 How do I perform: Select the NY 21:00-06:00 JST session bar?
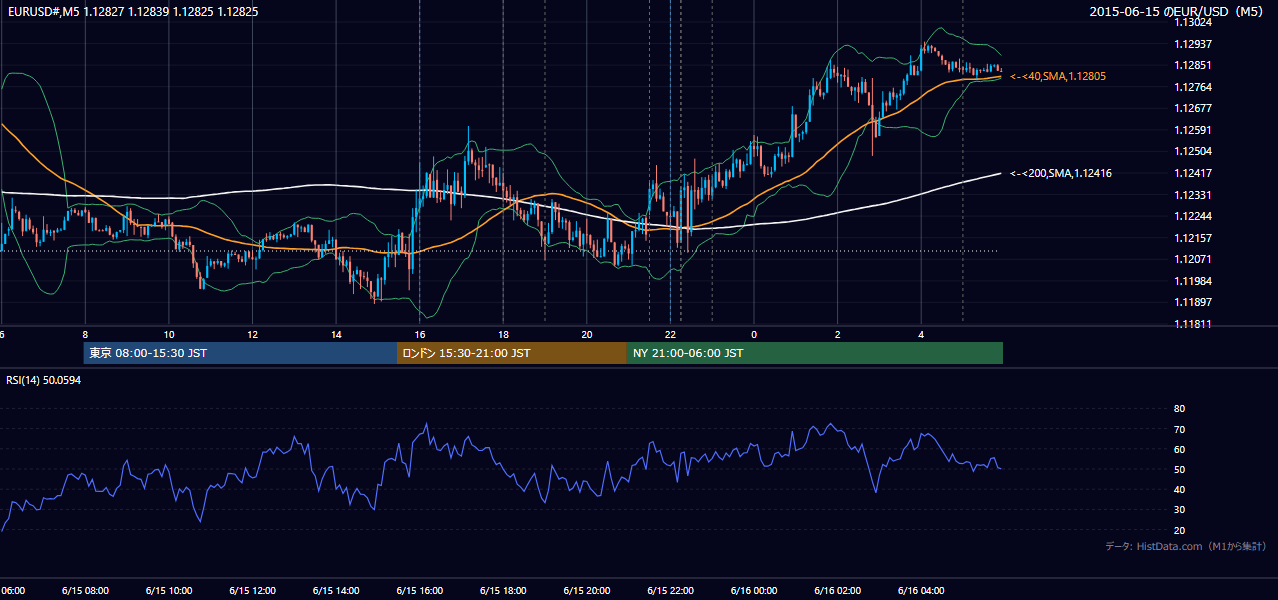click(x=815, y=353)
